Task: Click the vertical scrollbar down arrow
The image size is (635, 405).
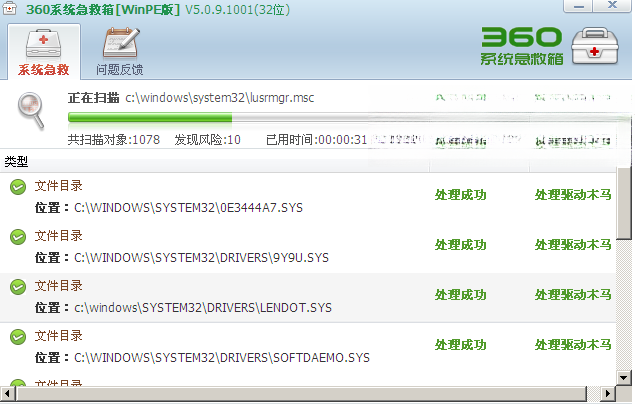Action: 624,378
